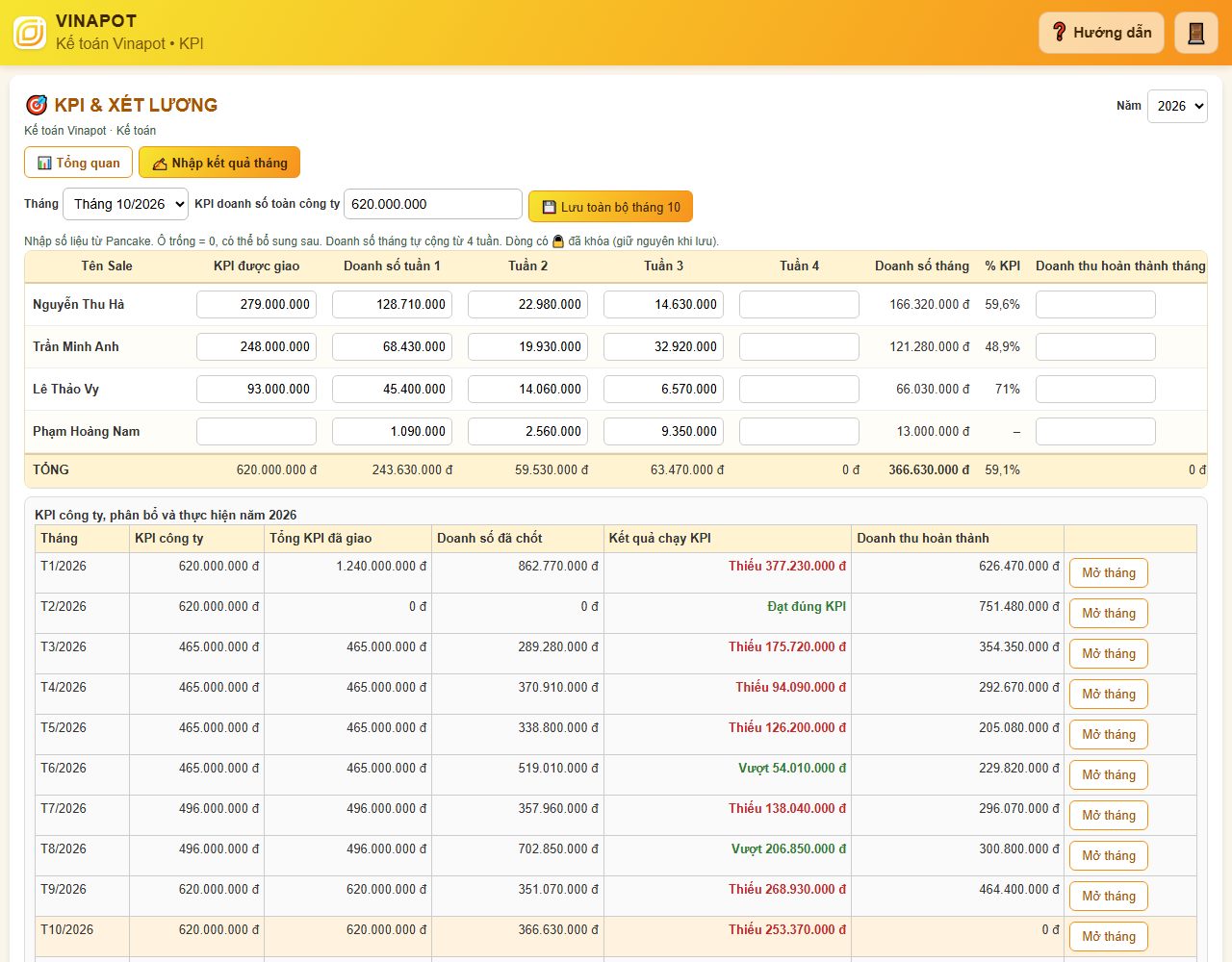
Task: Edit Lê Thảo Vy's KPI được giao field
Action: click(256, 389)
